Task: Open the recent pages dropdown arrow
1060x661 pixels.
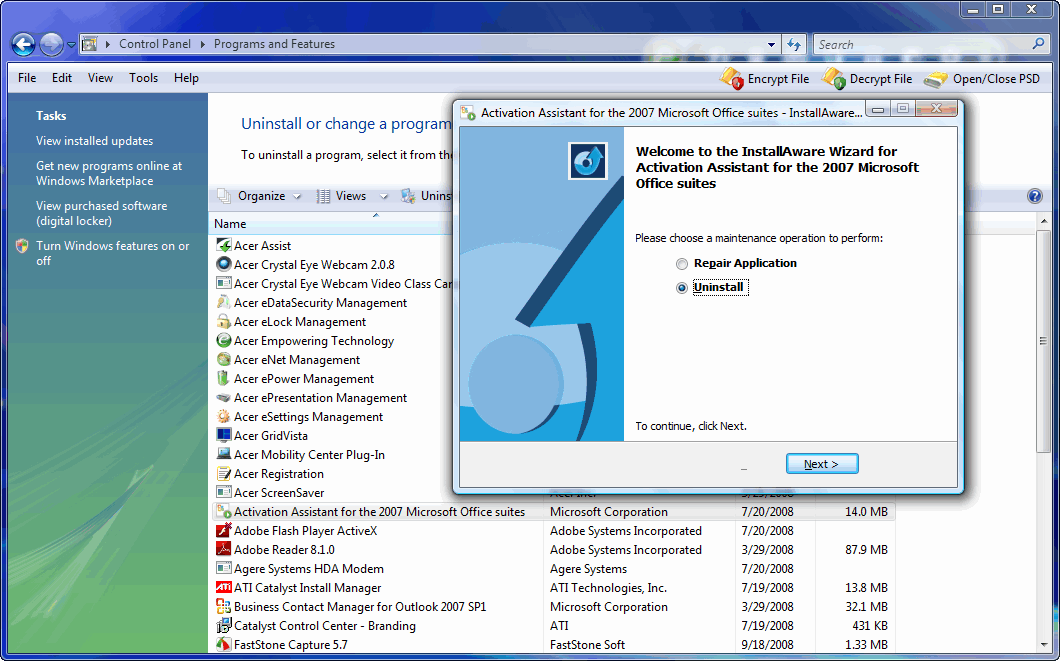Action: point(71,45)
